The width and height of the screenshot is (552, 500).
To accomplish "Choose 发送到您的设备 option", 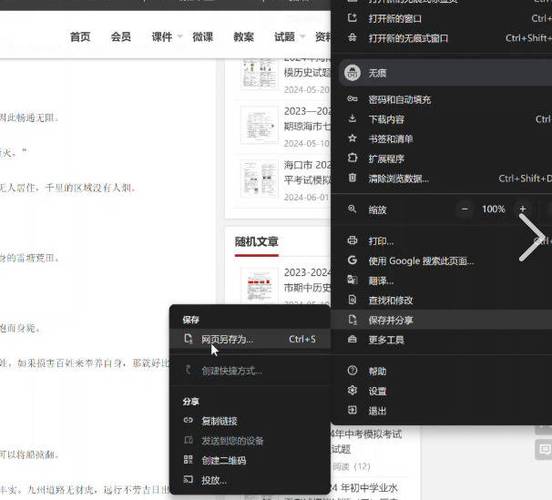I will [250, 440].
